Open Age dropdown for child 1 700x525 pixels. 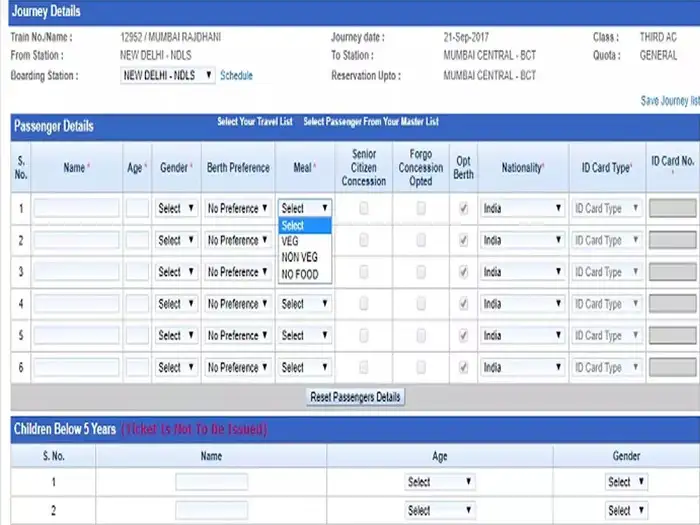[439, 482]
